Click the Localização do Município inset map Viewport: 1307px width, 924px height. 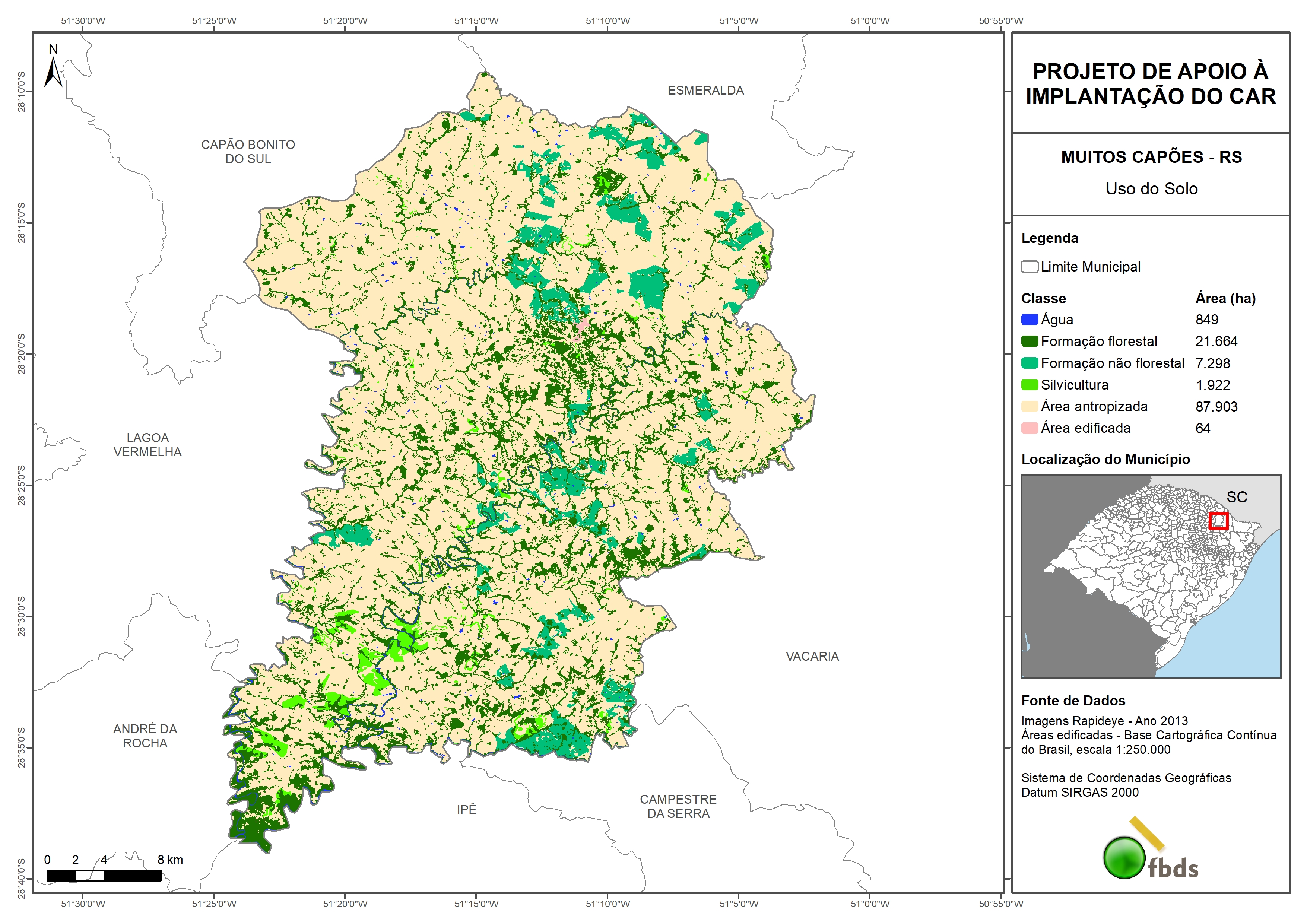[x=1151, y=576]
